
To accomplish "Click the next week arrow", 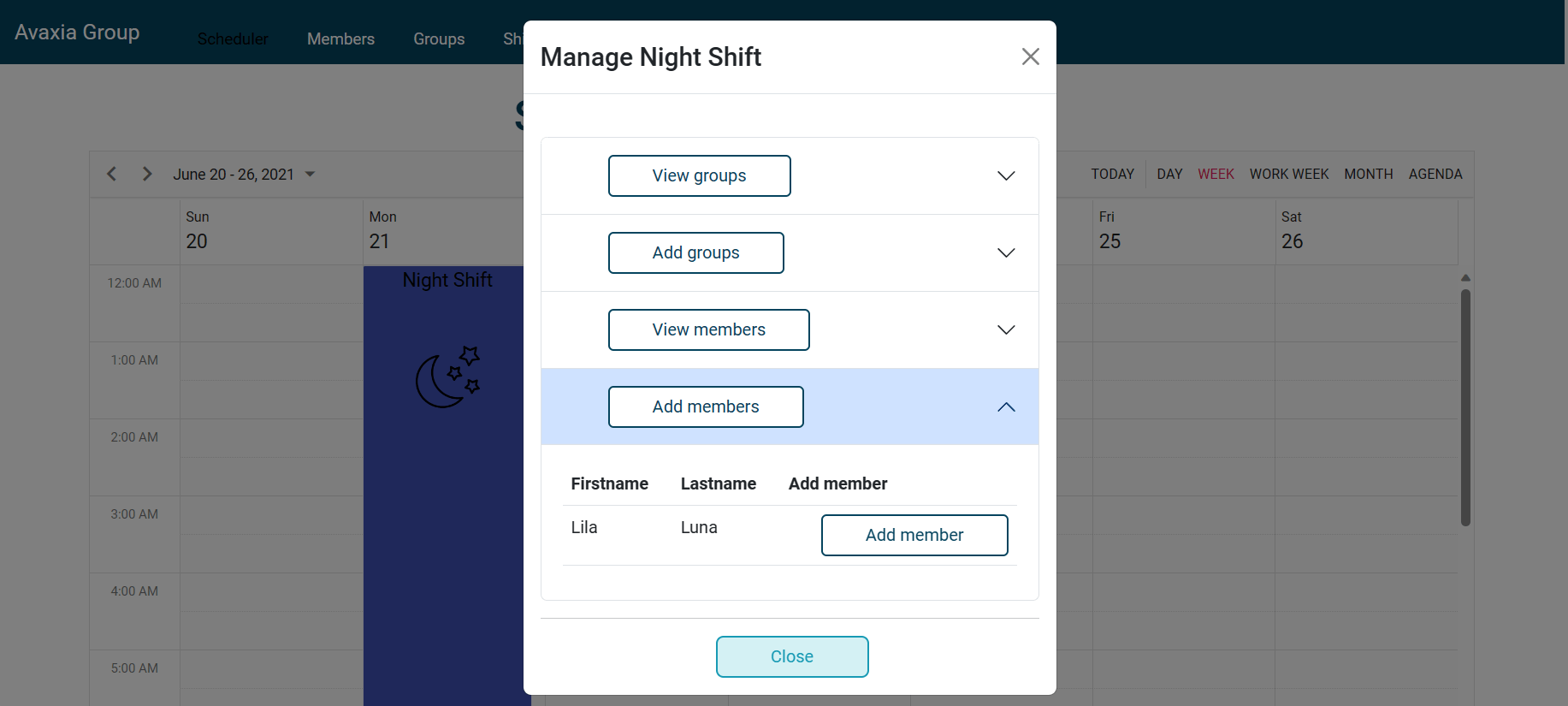I will coord(146,174).
